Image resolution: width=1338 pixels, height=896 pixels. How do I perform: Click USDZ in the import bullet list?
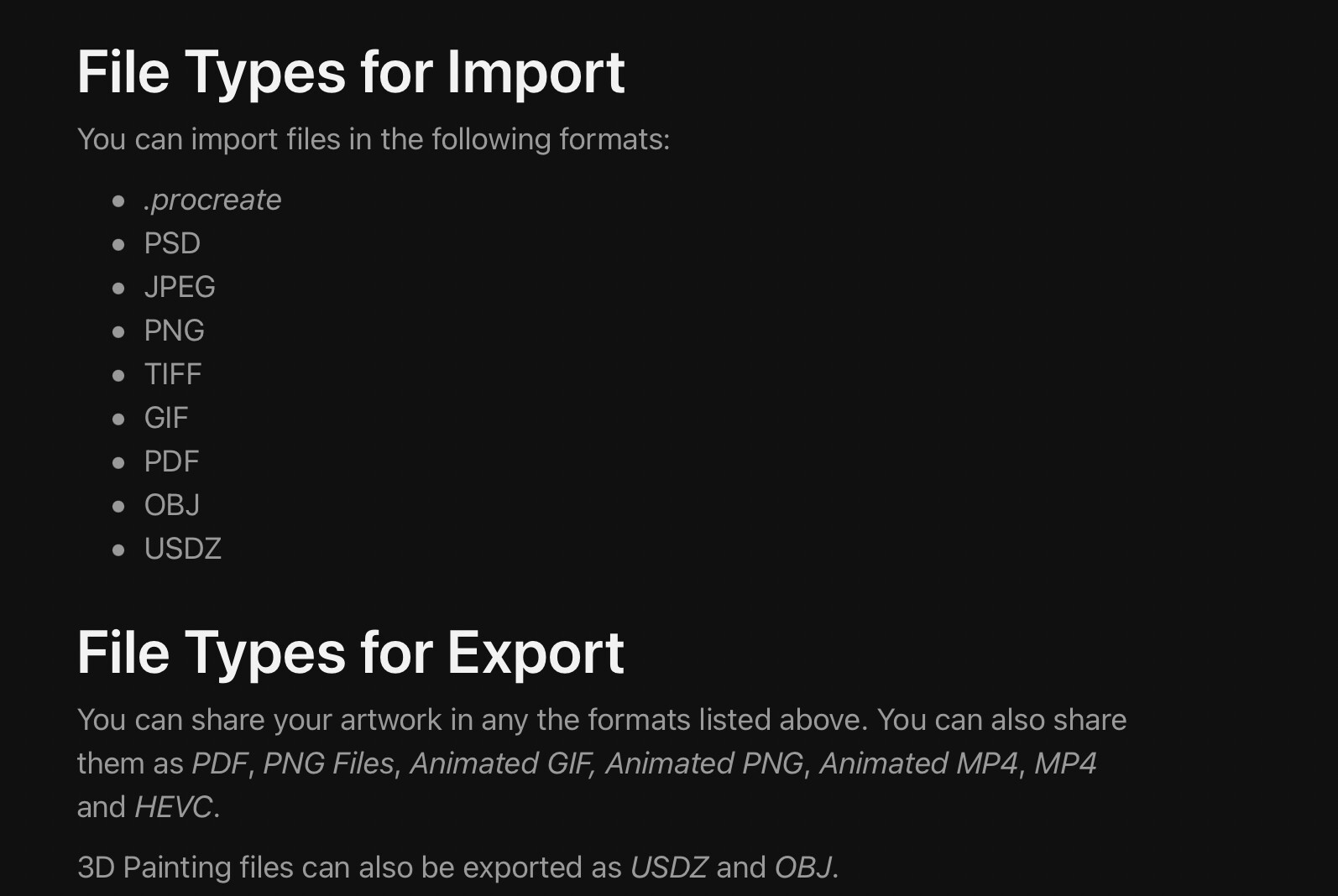[183, 549]
